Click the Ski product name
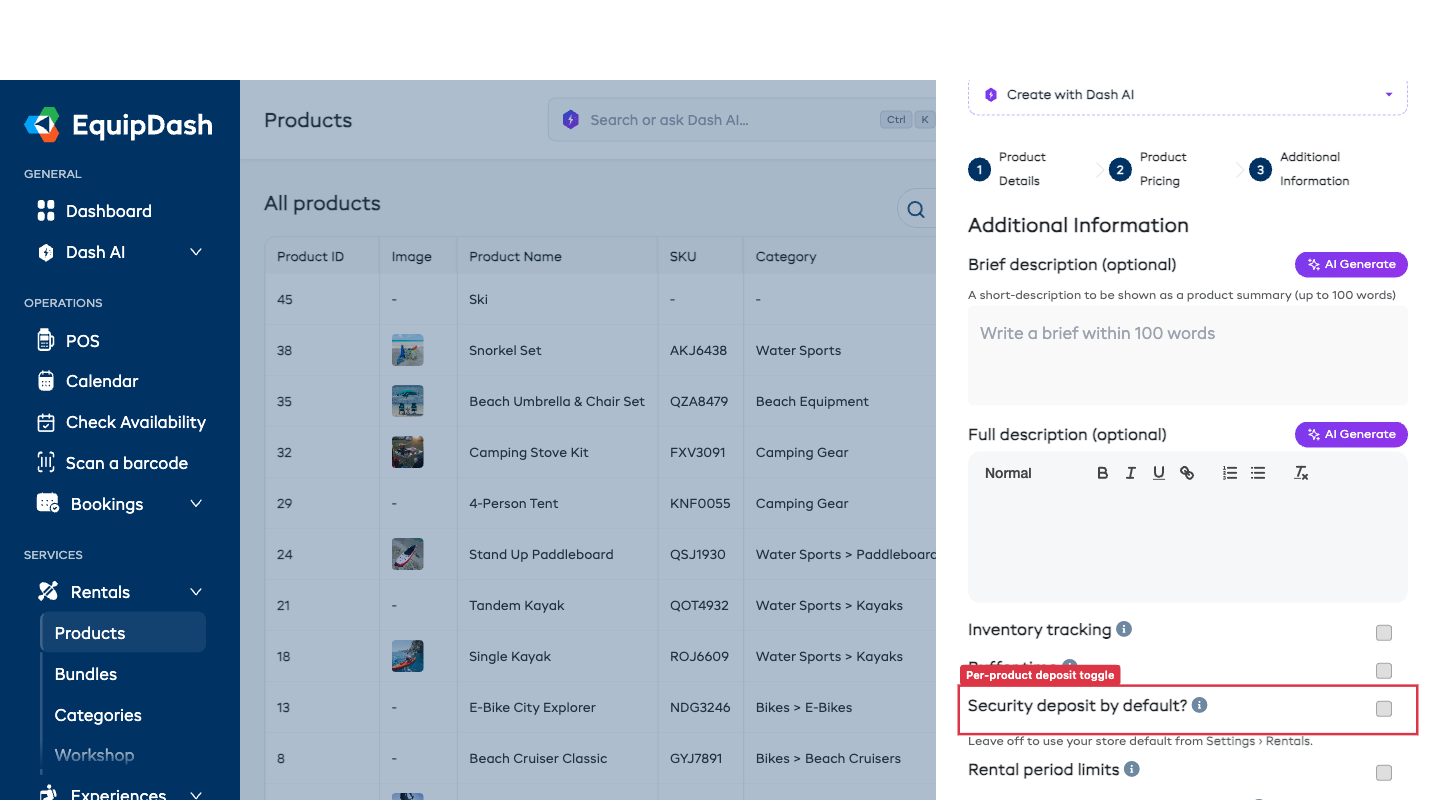 478,299
